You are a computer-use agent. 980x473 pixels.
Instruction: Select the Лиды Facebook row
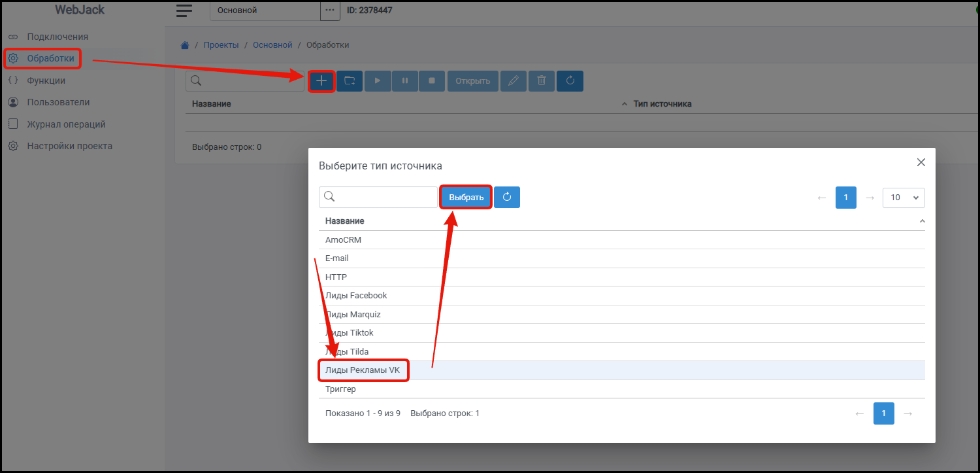622,296
